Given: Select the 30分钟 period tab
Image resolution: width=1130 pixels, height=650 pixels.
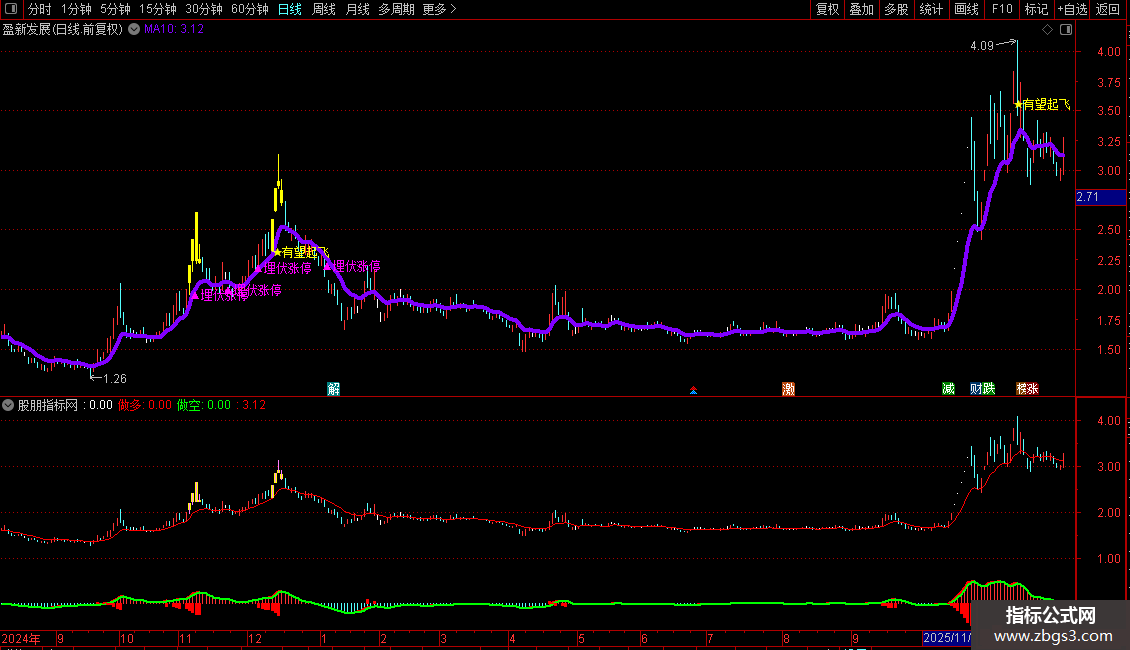Looking at the screenshot, I should tap(204, 9).
